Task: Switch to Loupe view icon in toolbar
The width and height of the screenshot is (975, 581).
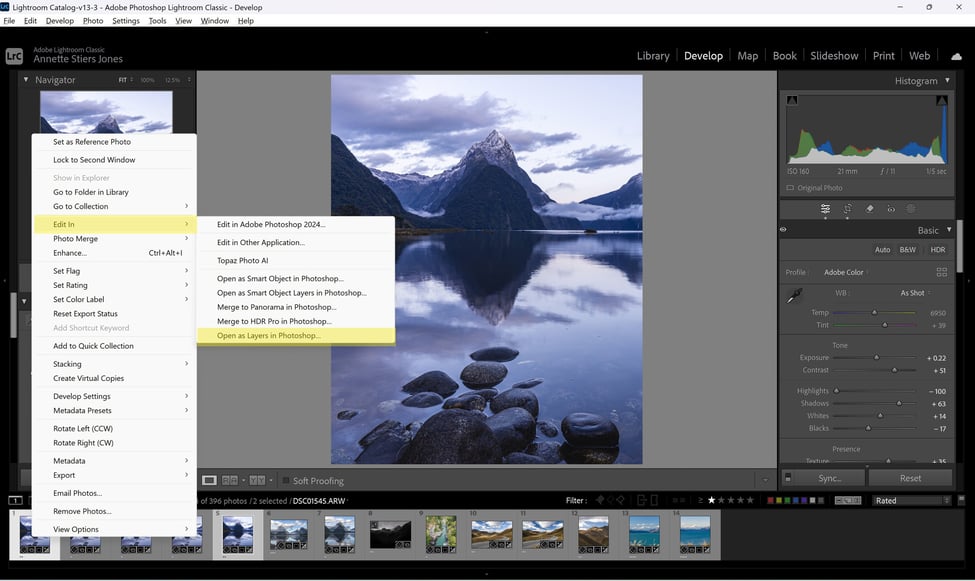Action: tap(210, 480)
